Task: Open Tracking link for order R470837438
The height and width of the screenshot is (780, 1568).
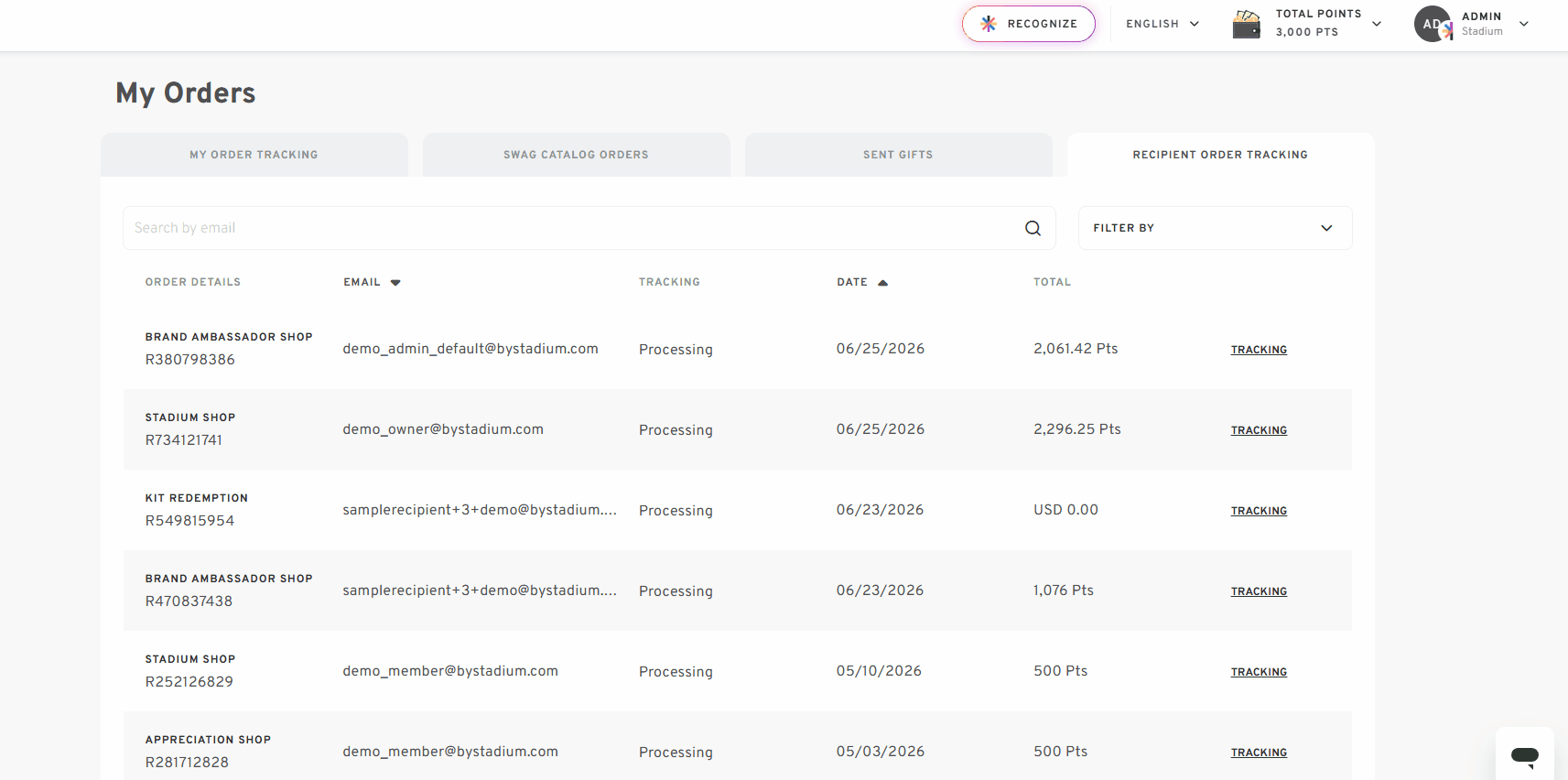Action: pyautogui.click(x=1259, y=591)
